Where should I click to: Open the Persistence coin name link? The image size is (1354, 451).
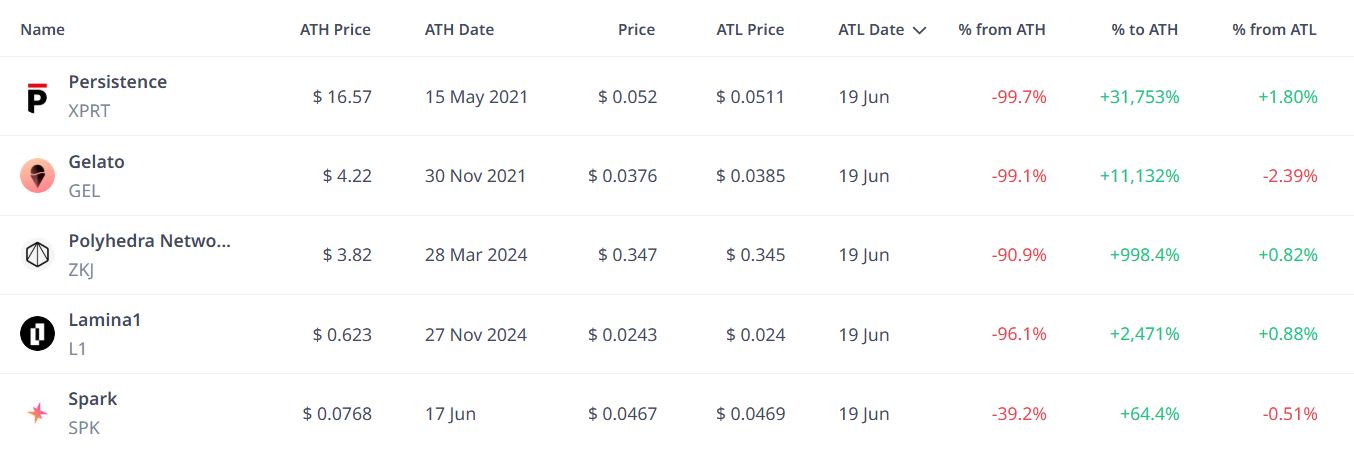pos(117,82)
